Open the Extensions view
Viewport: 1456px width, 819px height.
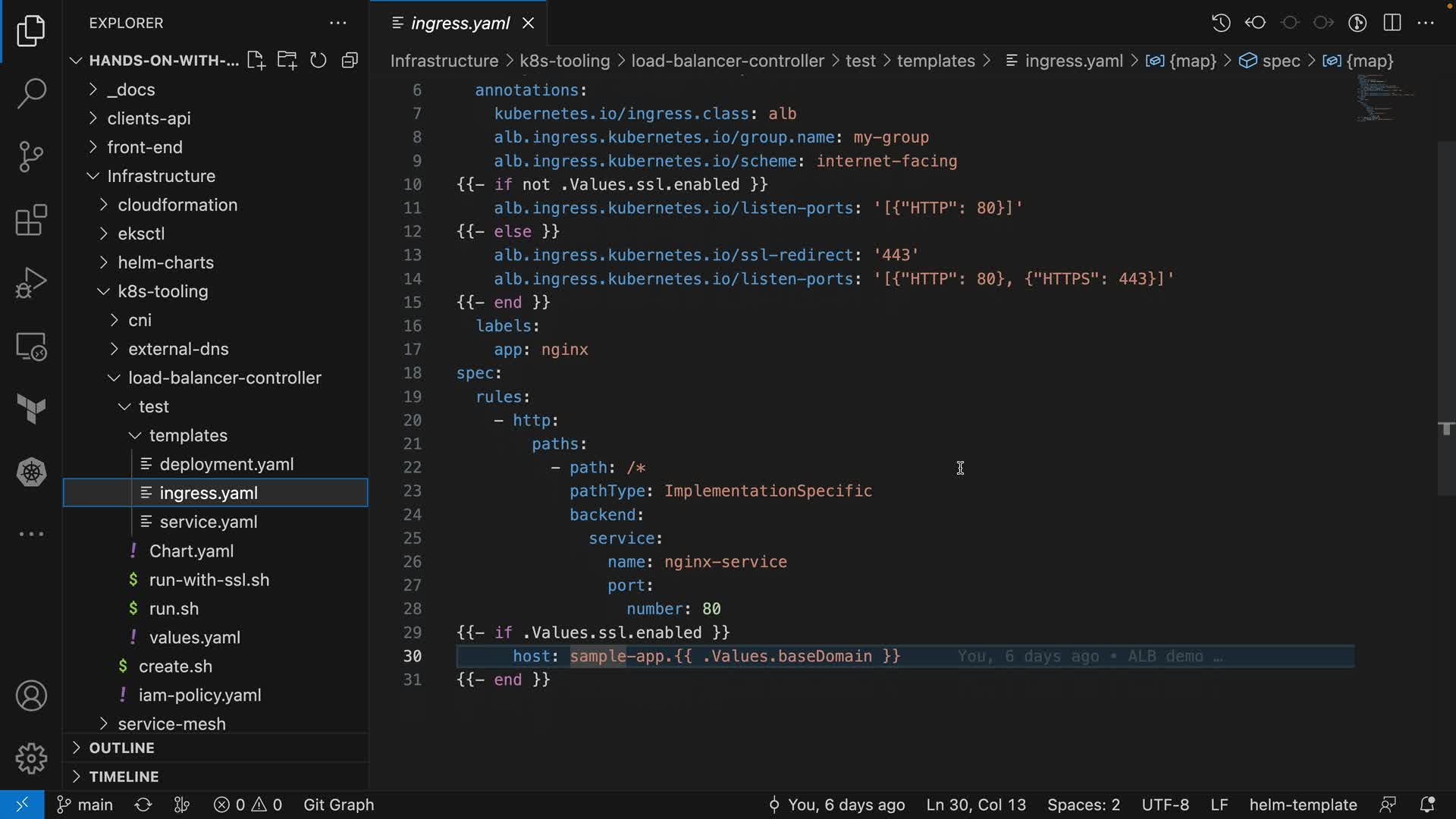[x=31, y=220]
